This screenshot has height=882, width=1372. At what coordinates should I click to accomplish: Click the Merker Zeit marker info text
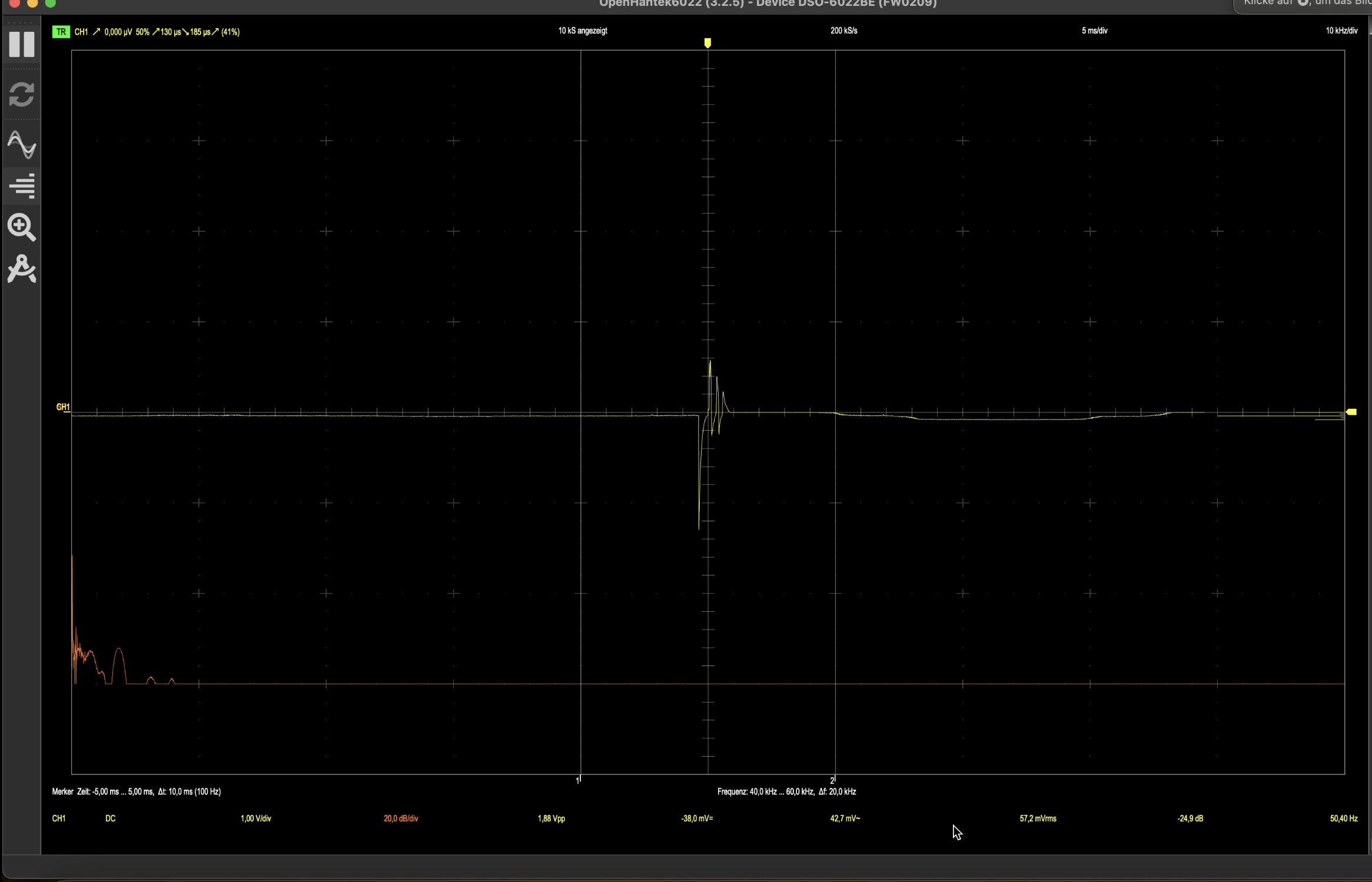coord(137,791)
